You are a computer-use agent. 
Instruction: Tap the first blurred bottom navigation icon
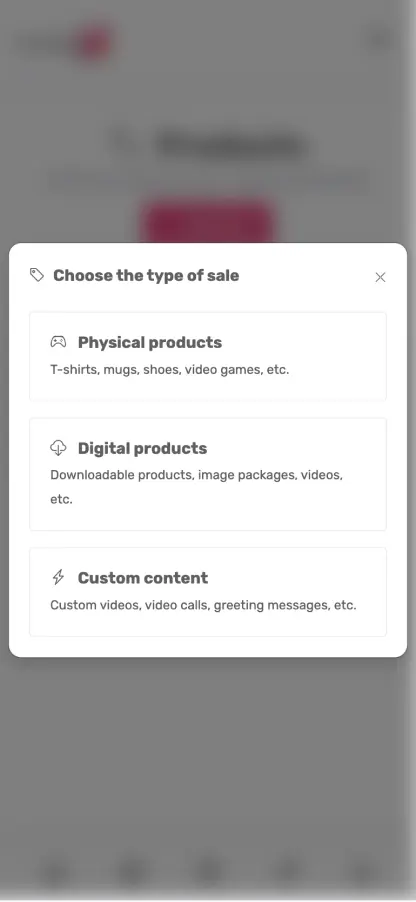[x=55, y=872]
